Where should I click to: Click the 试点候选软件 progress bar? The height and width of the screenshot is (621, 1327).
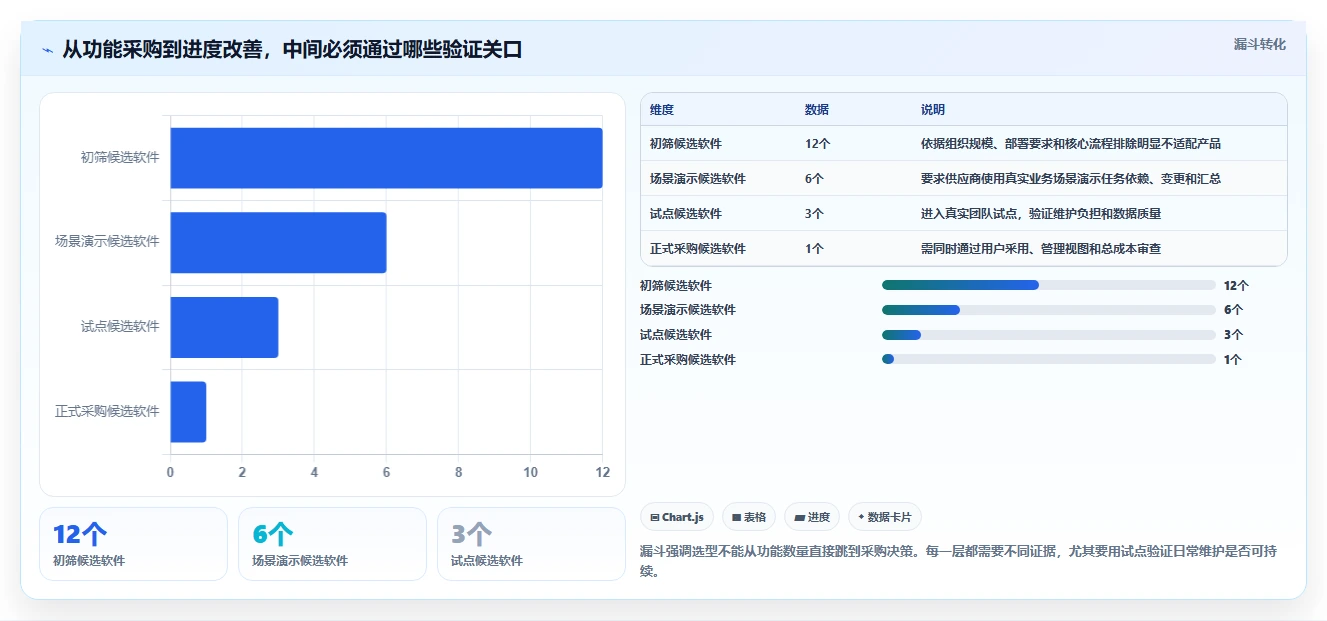(x=1048, y=335)
